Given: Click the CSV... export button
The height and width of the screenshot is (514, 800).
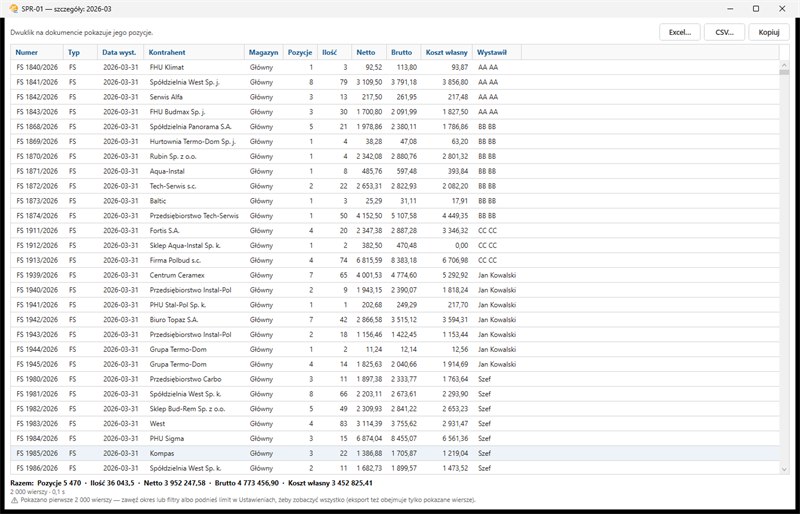Looking at the screenshot, I should coord(724,32).
